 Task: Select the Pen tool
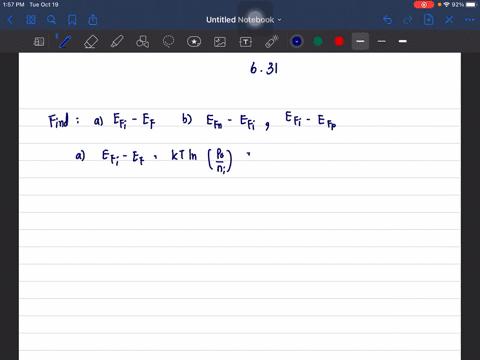[x=65, y=42]
